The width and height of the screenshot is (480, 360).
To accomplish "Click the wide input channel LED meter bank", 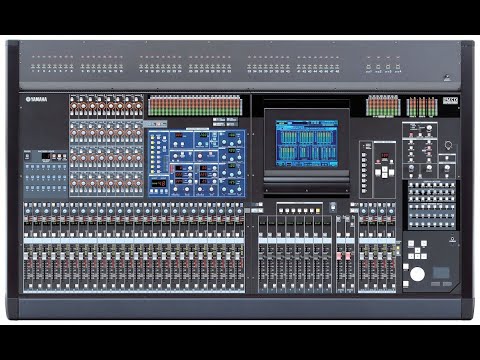I will tap(195, 106).
